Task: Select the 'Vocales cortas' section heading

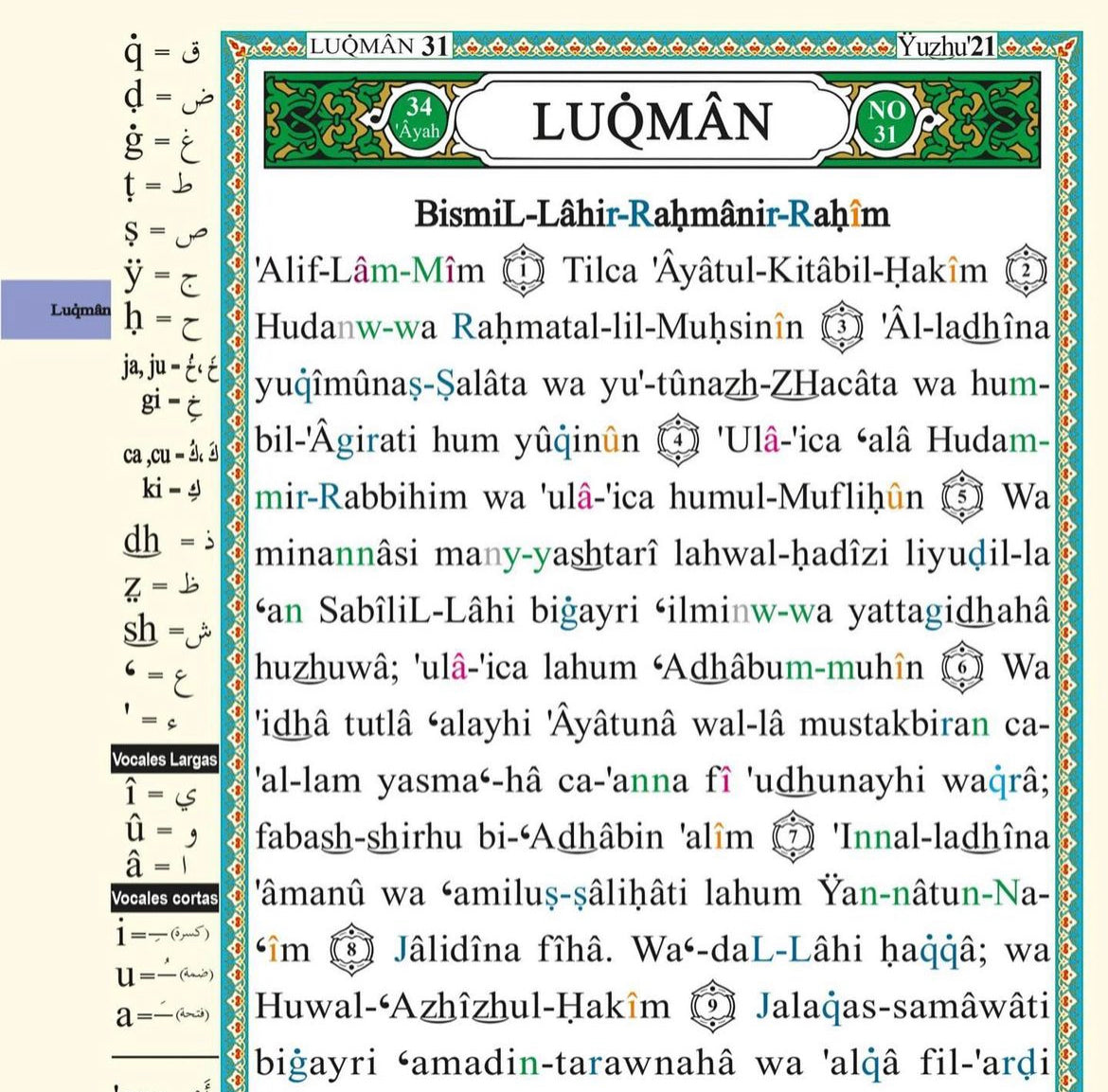Action: click(x=165, y=897)
